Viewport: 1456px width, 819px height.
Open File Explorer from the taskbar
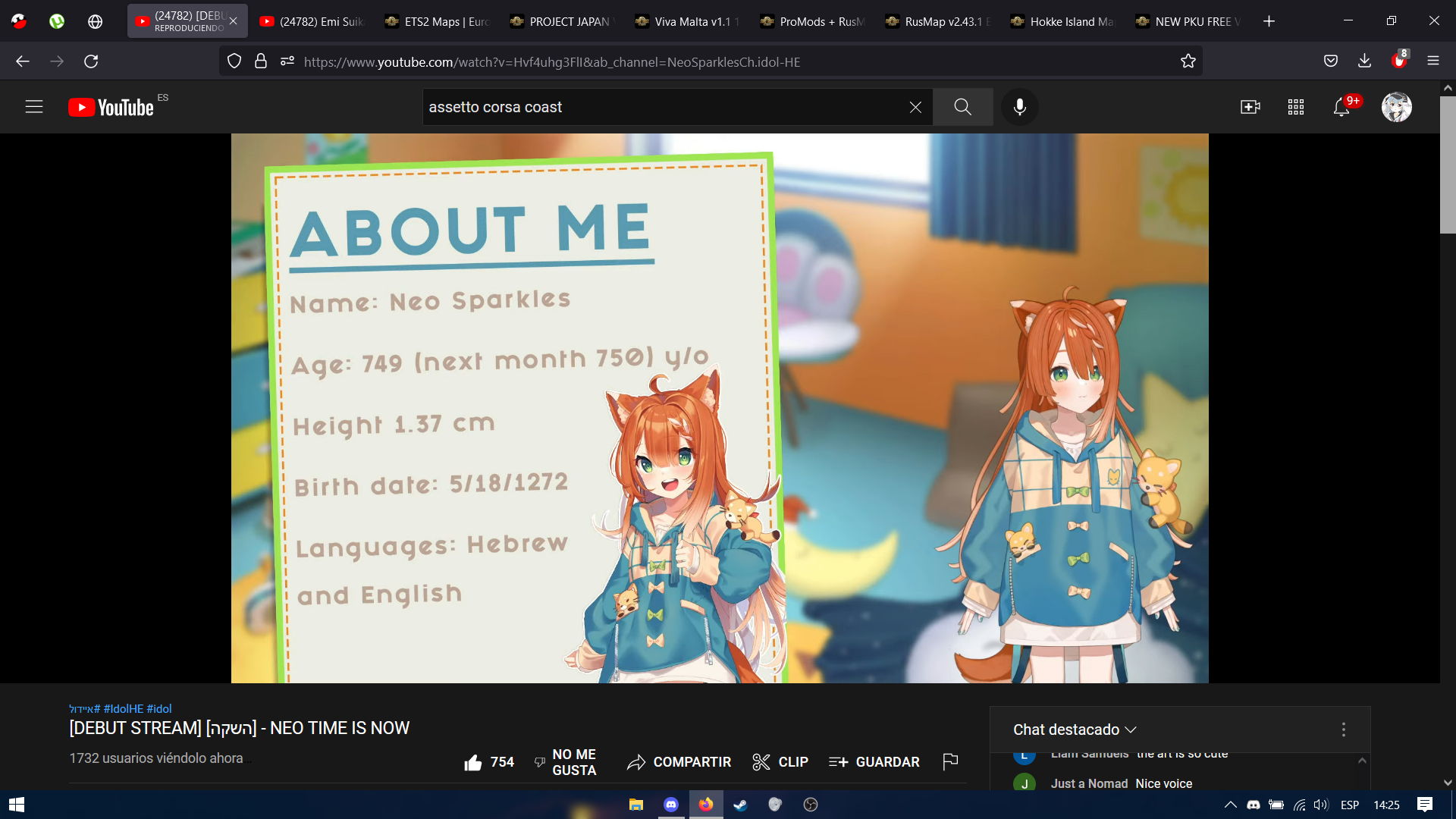click(x=635, y=805)
